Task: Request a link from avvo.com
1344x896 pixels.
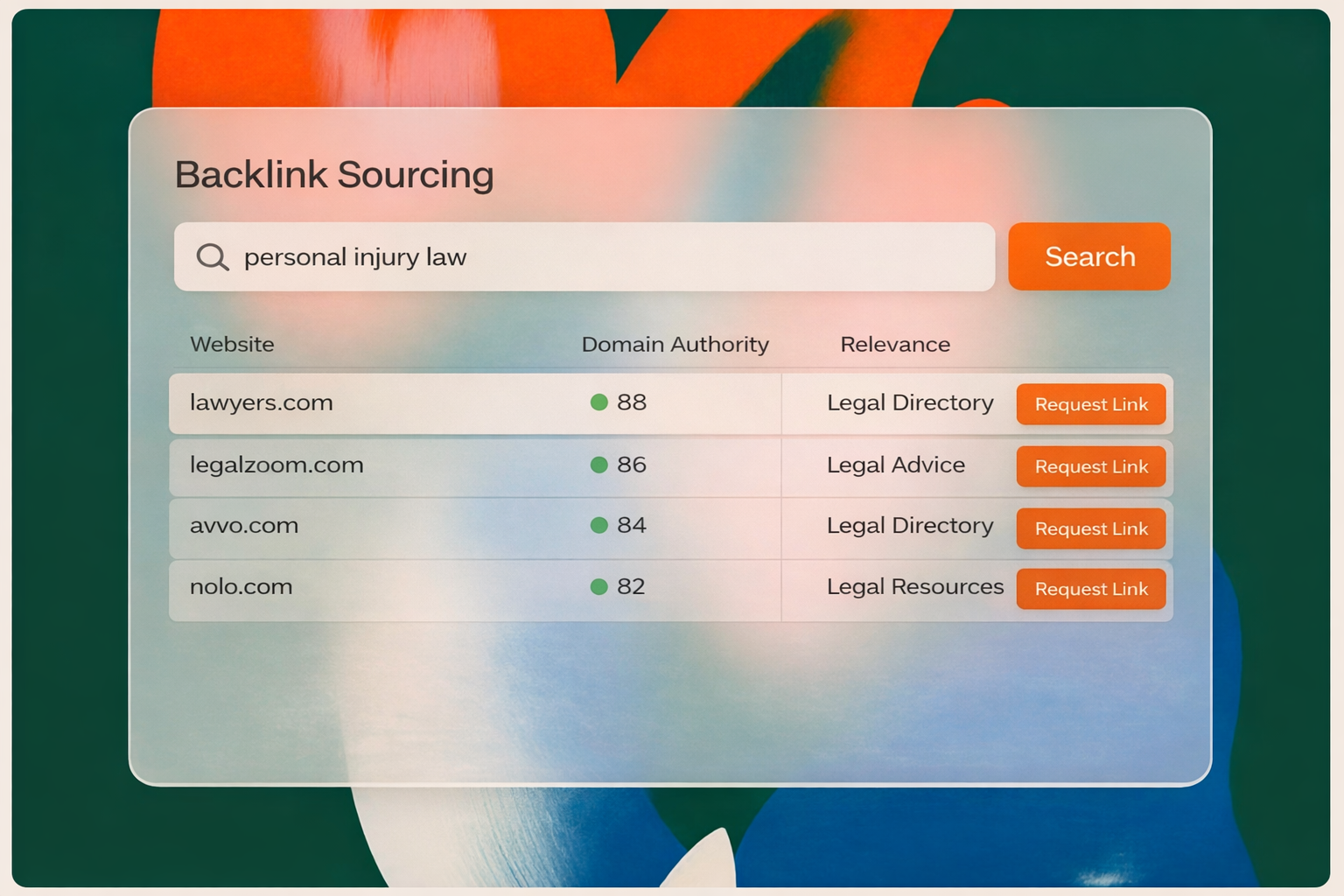Action: click(x=1091, y=528)
